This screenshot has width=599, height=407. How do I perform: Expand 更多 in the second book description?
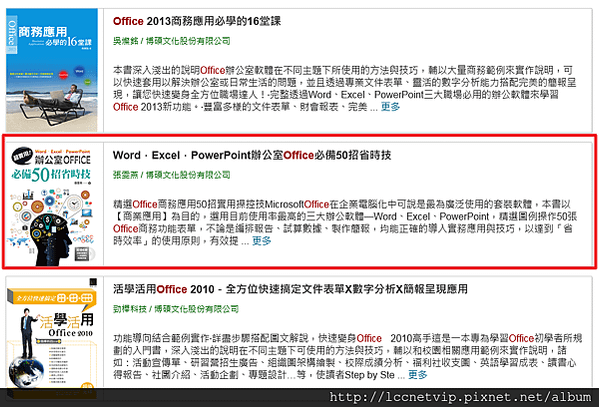coord(262,241)
